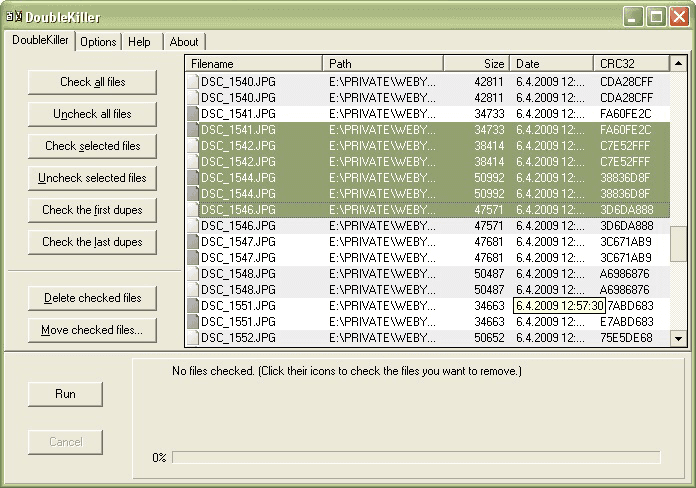Click the Check all files button
Screen dimensions: 696x488
tap(92, 82)
